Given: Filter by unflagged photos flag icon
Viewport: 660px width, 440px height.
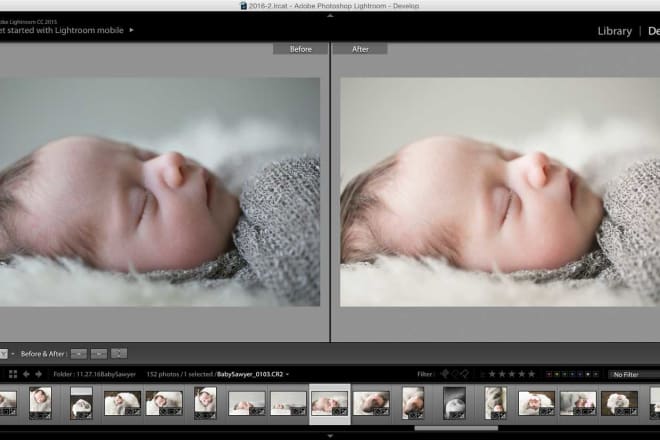Looking at the screenshot, I should click(455, 373).
